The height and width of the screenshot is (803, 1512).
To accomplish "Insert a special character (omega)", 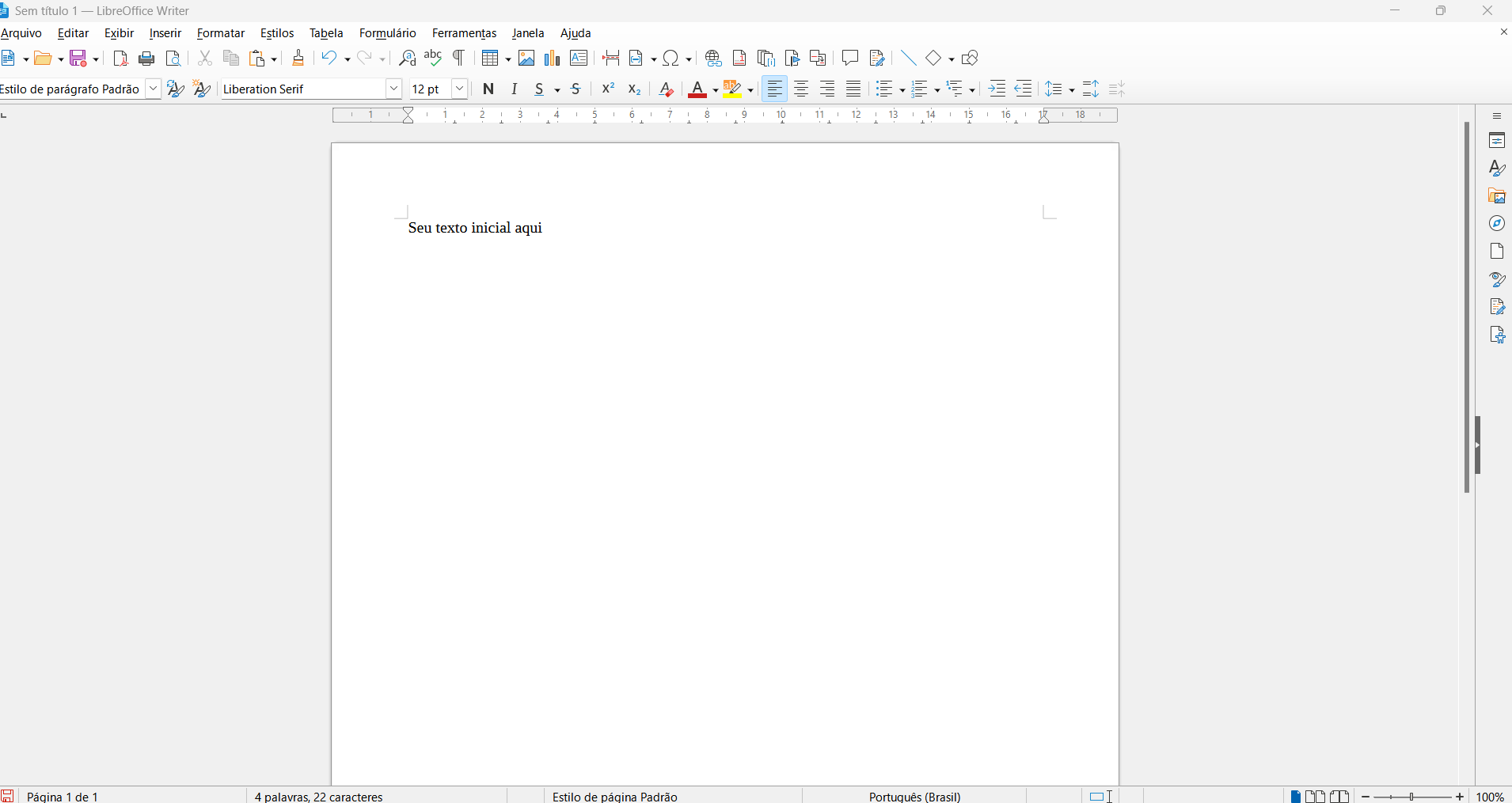I will (x=671, y=58).
